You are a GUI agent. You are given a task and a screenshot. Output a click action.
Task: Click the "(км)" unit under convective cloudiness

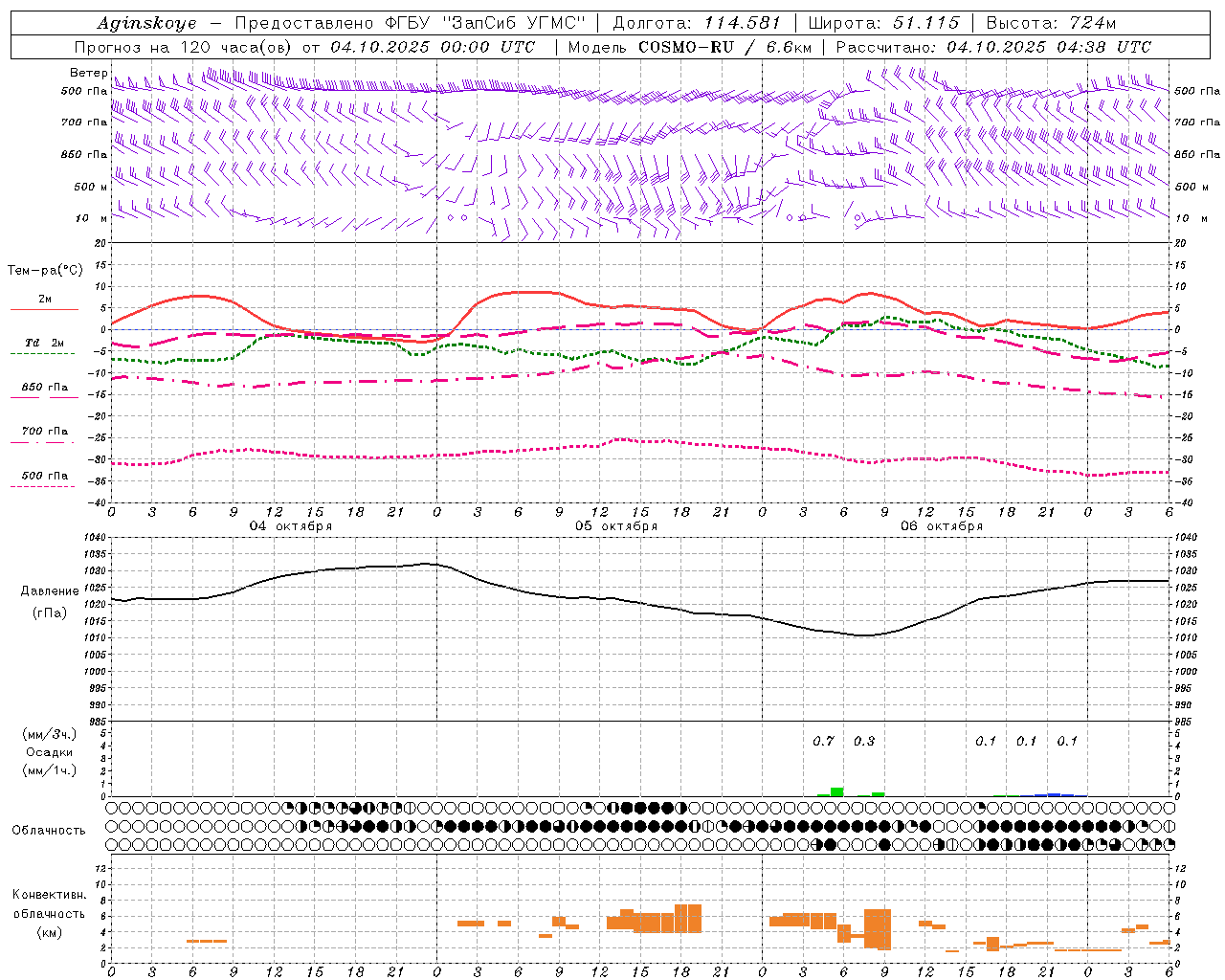(50, 932)
